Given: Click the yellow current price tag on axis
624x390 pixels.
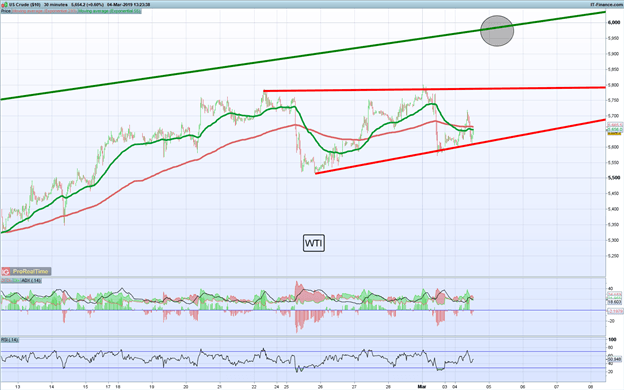Looking at the screenshot, I should pyautogui.click(x=614, y=134).
